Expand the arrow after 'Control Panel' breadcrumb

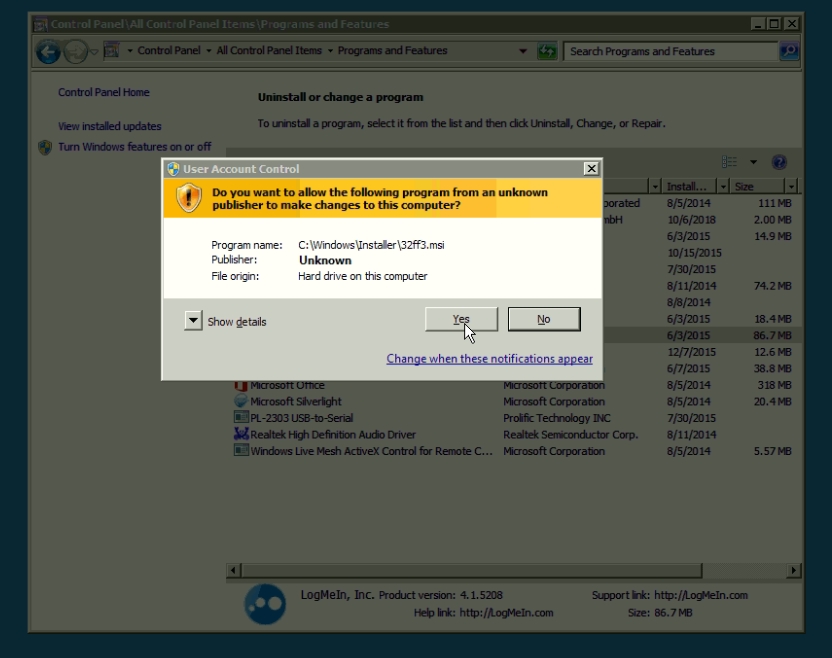209,51
